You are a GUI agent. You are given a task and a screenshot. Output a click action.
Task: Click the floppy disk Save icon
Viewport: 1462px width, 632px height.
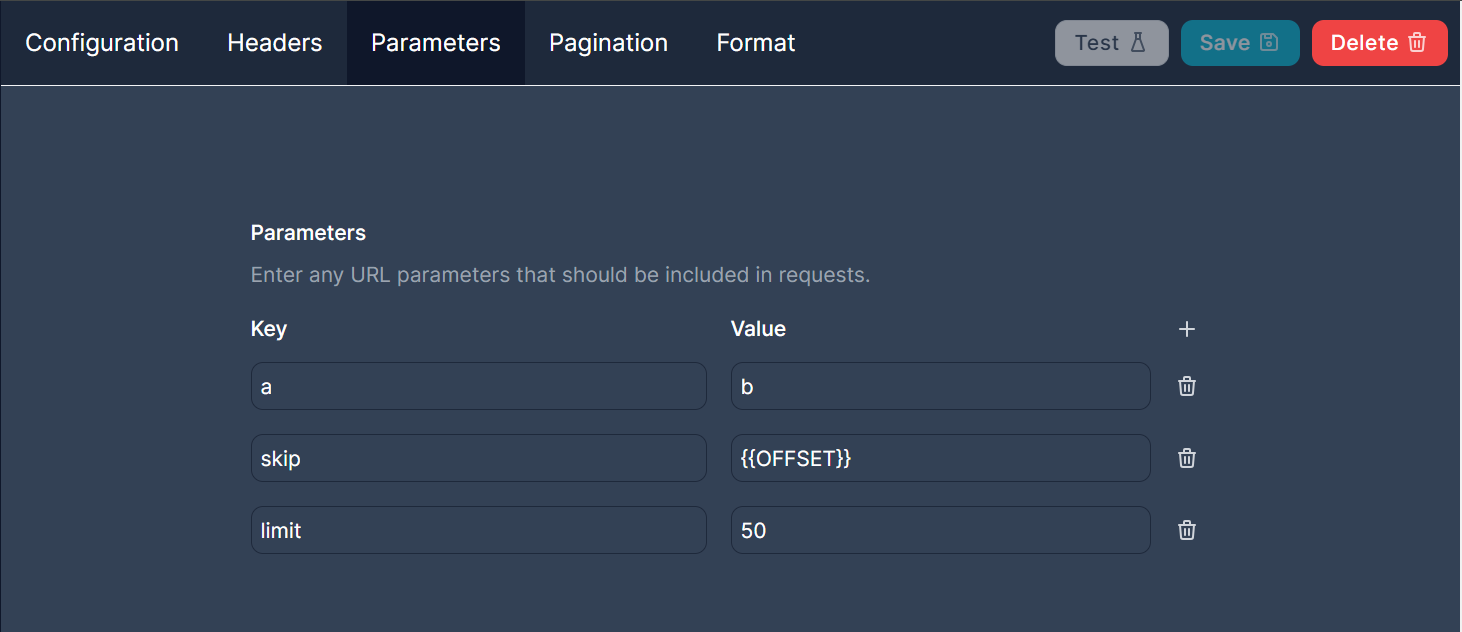click(1269, 43)
